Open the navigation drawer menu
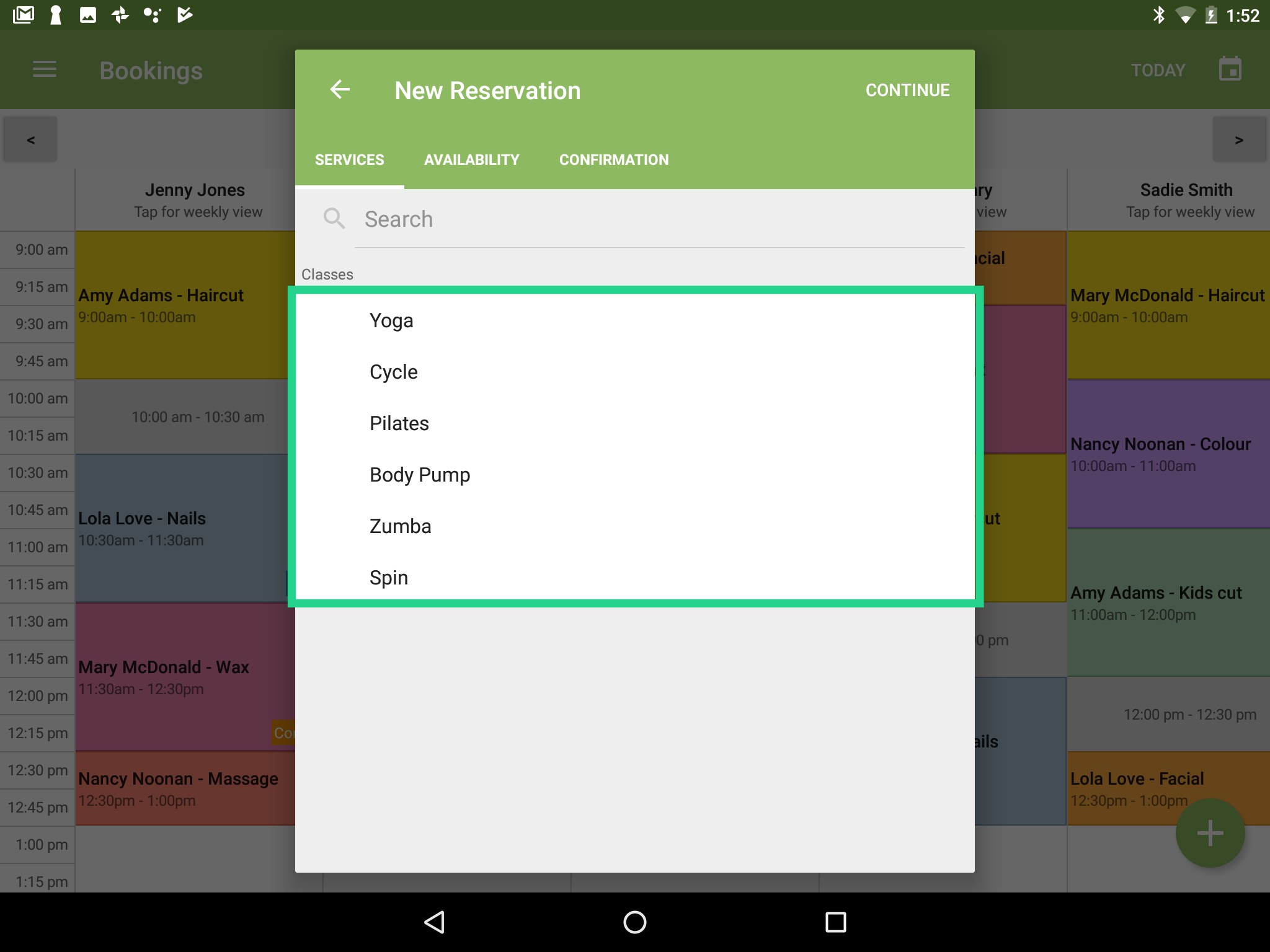 pos(44,69)
